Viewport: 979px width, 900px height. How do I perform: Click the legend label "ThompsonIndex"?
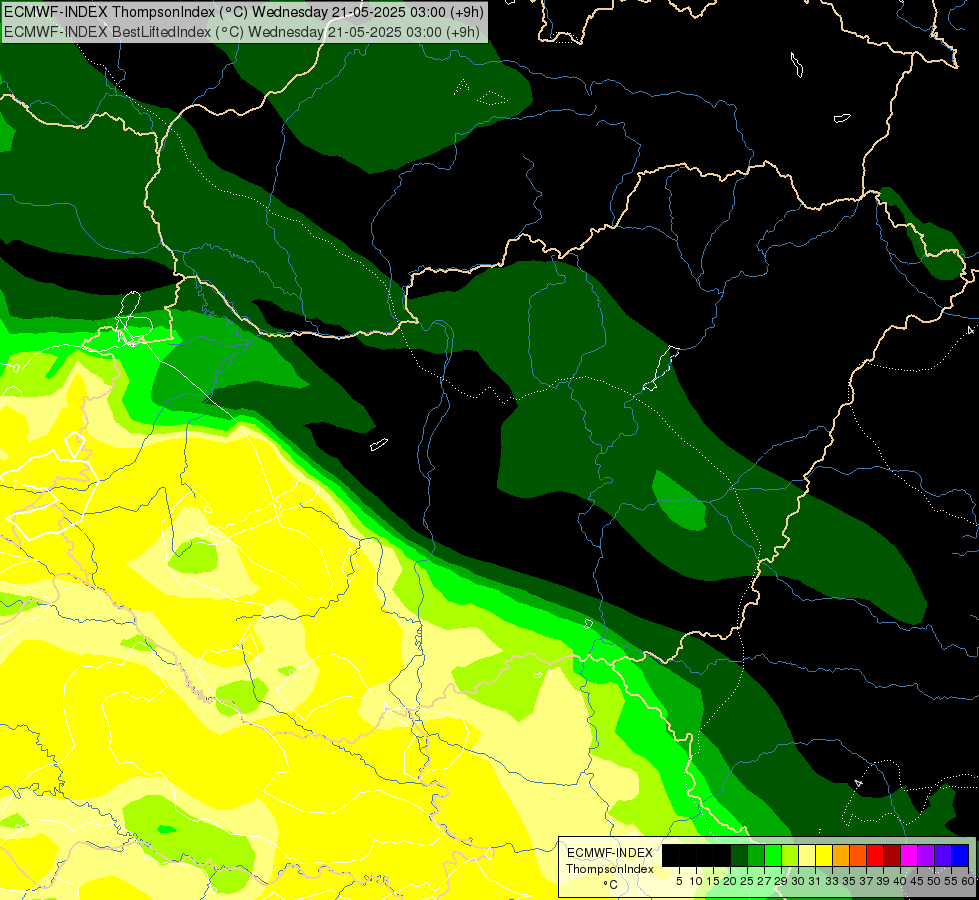[x=610, y=869]
